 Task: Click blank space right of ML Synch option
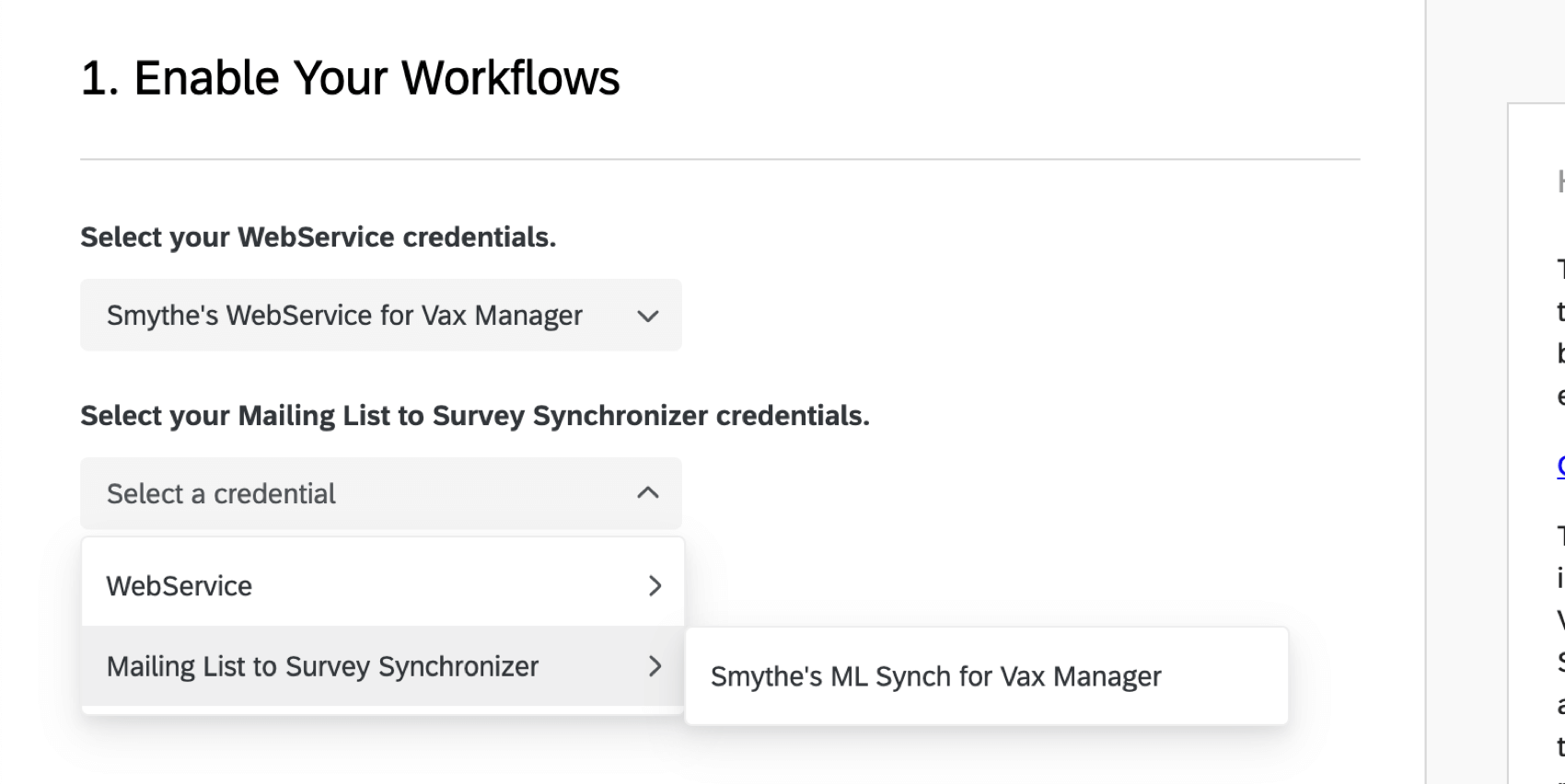coord(1224,676)
